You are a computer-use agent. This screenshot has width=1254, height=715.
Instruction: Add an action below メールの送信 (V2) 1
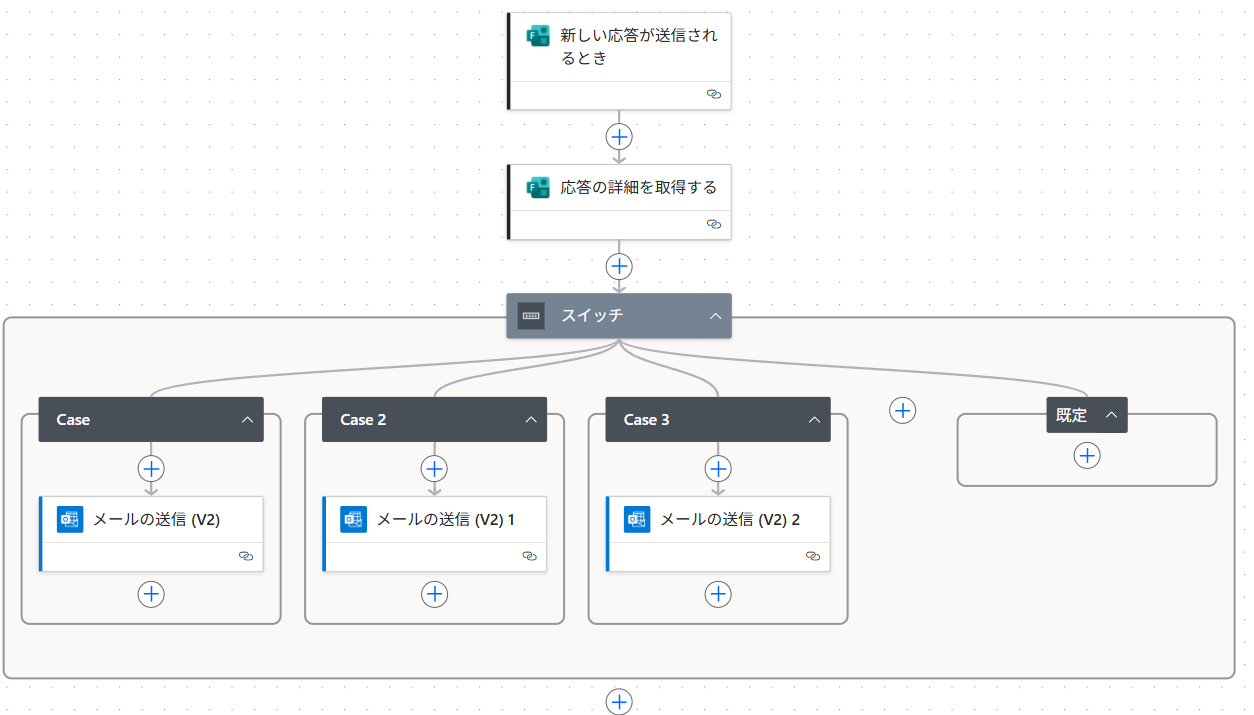(434, 594)
